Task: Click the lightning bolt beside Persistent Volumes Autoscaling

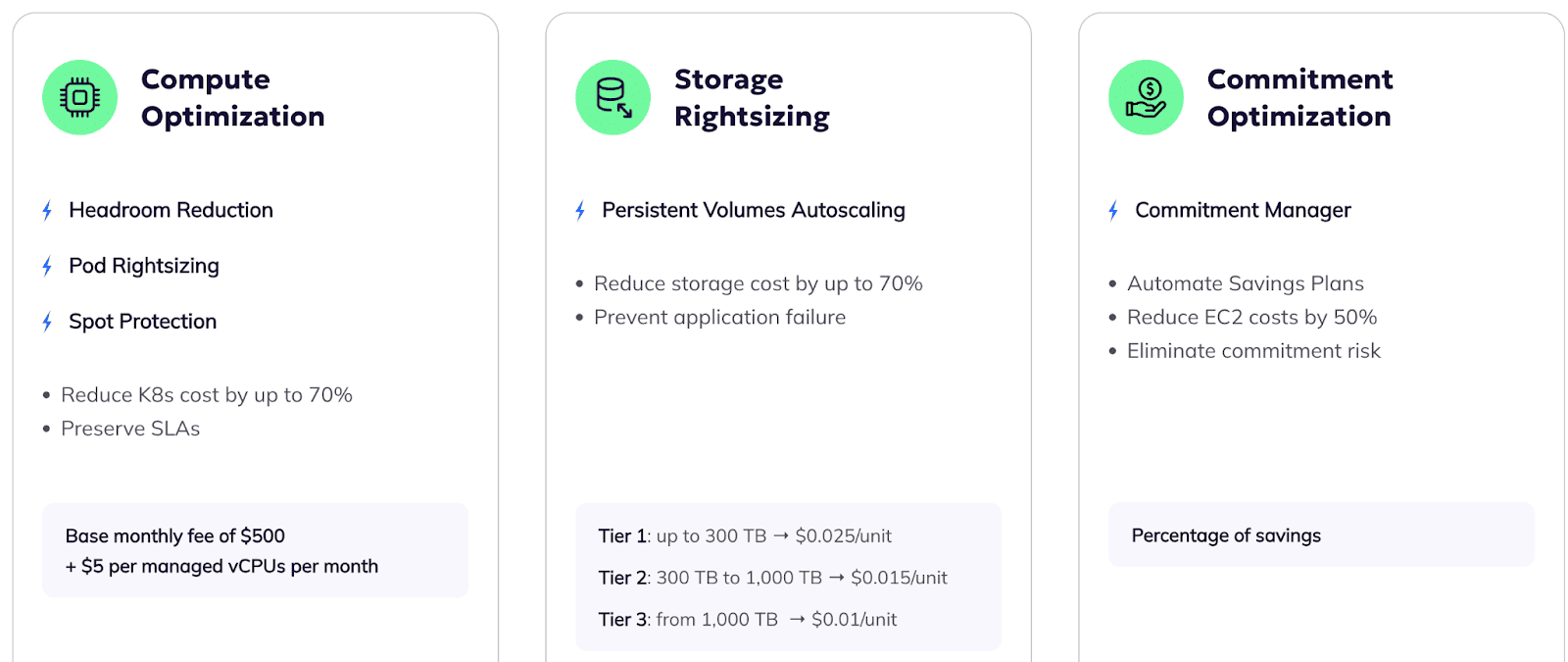Action: coord(580,211)
